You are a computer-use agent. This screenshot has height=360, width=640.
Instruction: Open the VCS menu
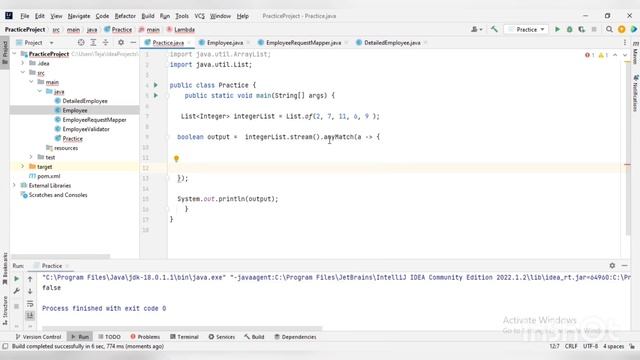click(x=199, y=16)
